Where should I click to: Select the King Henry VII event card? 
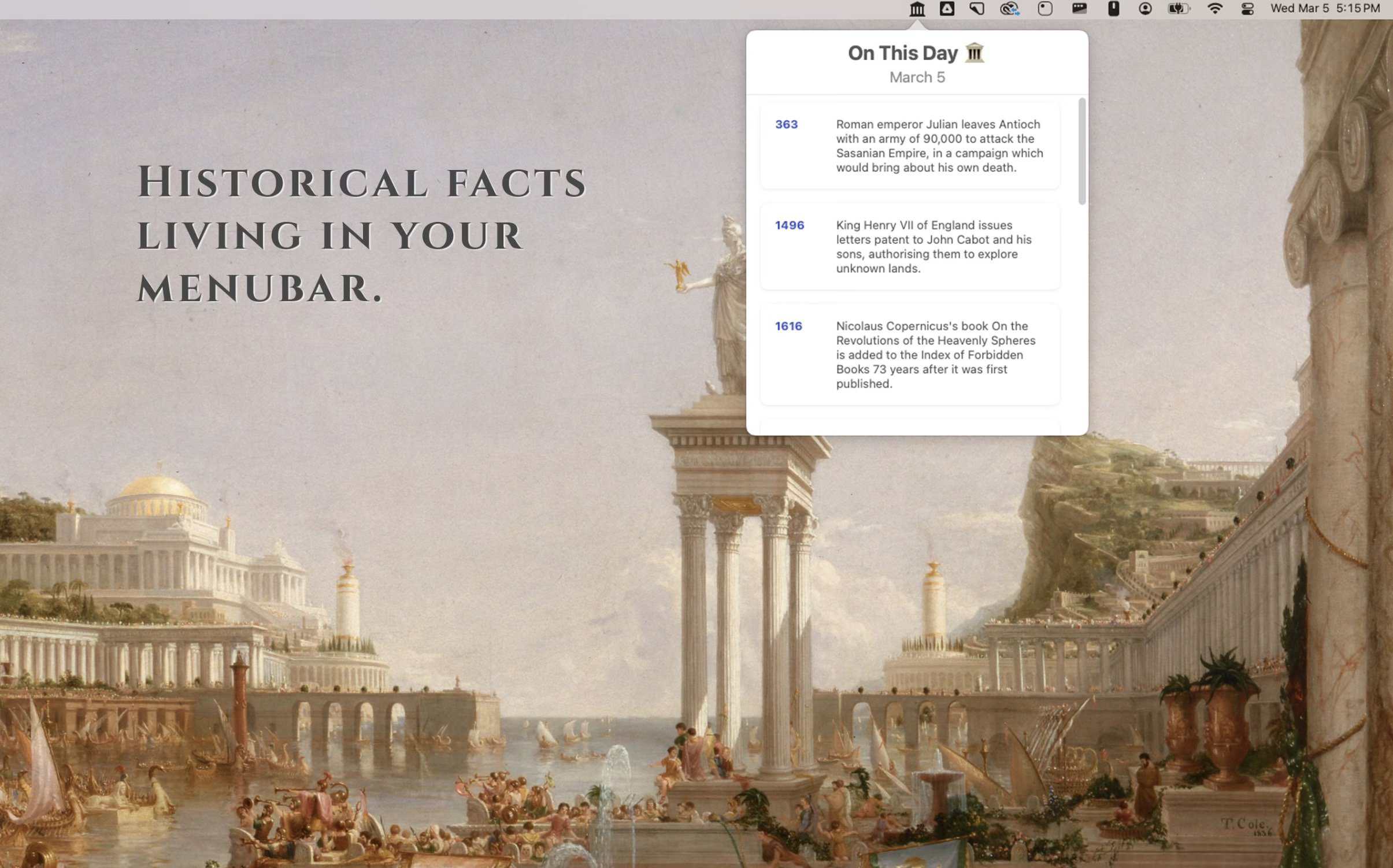(910, 247)
